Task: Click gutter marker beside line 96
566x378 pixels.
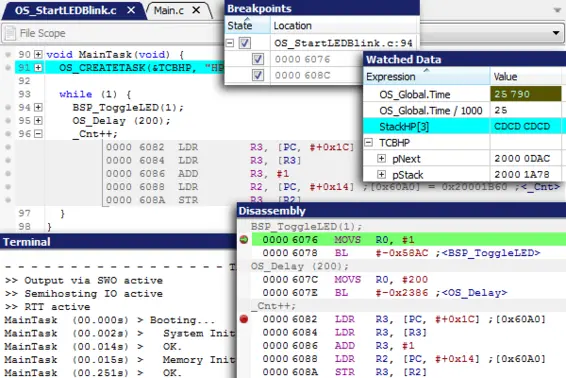Action: (x=8, y=134)
